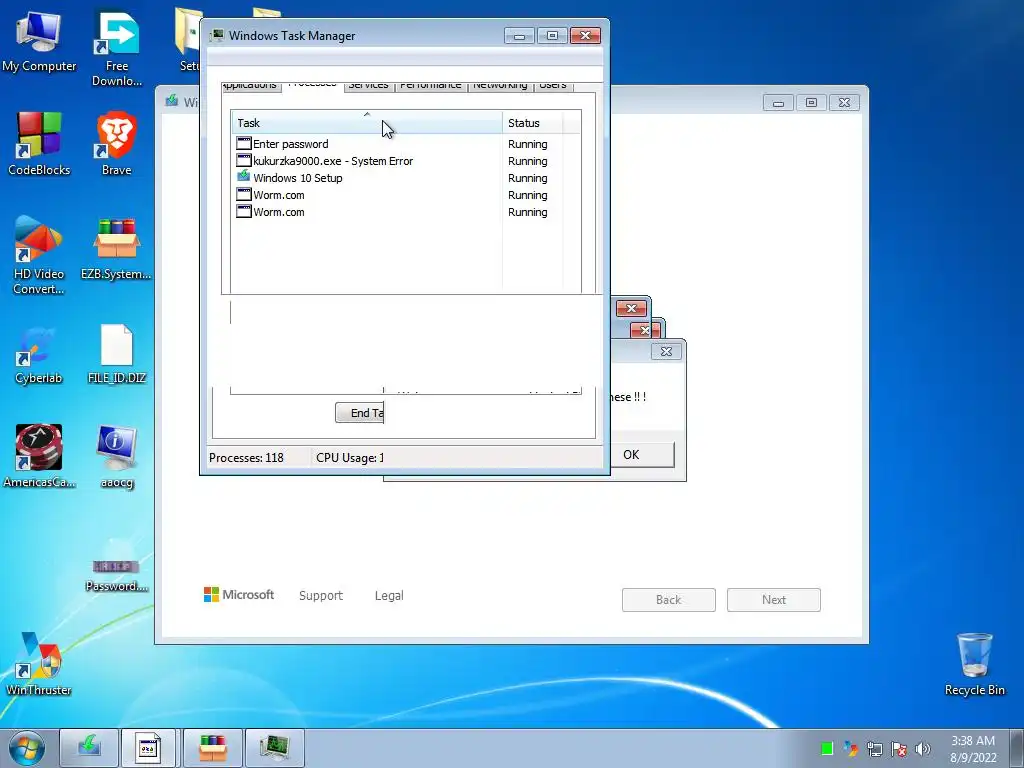Screen dimensions: 1024x768
Task: Click Next in Windows 10 Setup
Action: pos(774,600)
